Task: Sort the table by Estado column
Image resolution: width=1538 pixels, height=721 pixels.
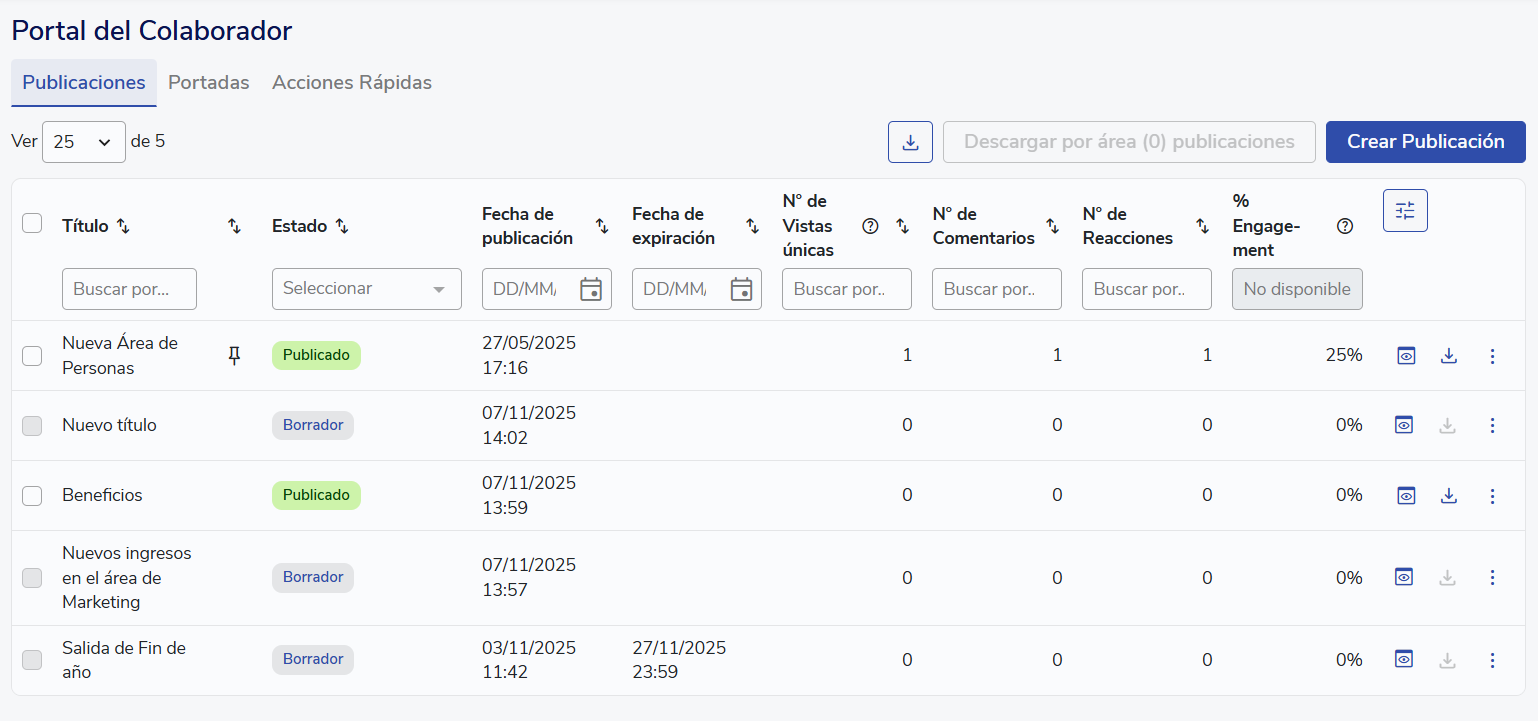Action: click(x=342, y=226)
